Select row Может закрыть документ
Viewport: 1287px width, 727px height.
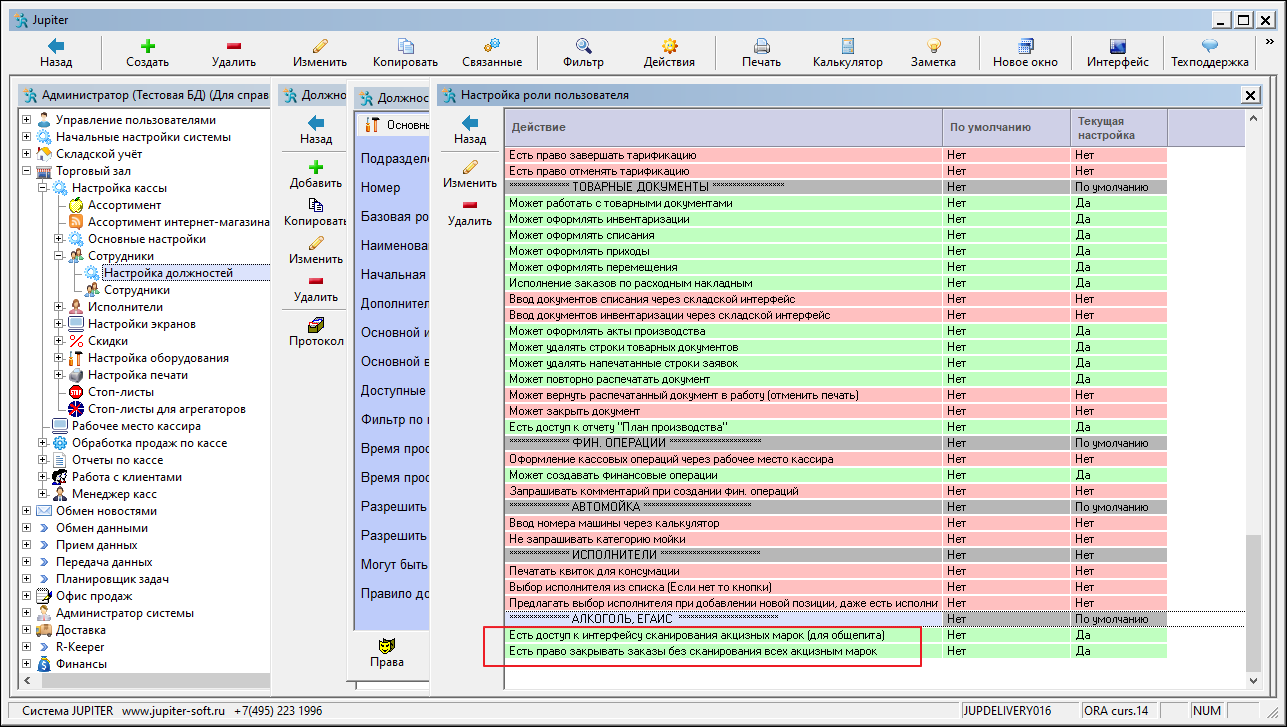click(836, 411)
